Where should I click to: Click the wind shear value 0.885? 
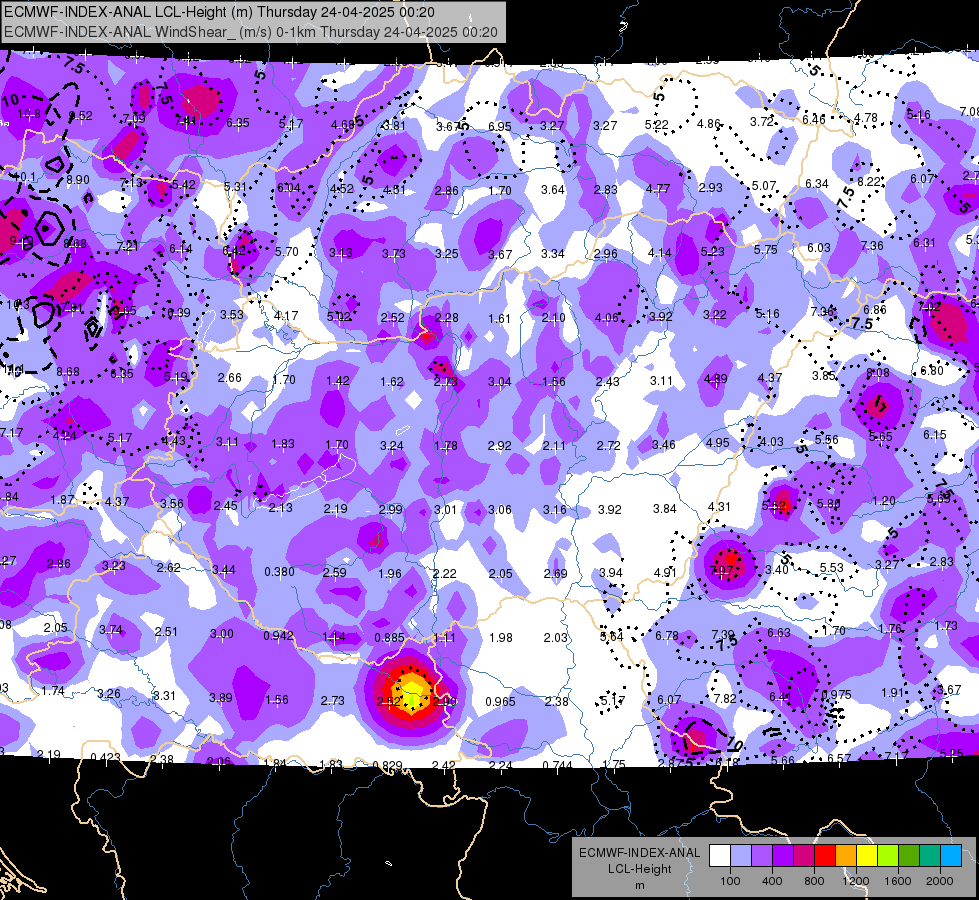tap(389, 638)
